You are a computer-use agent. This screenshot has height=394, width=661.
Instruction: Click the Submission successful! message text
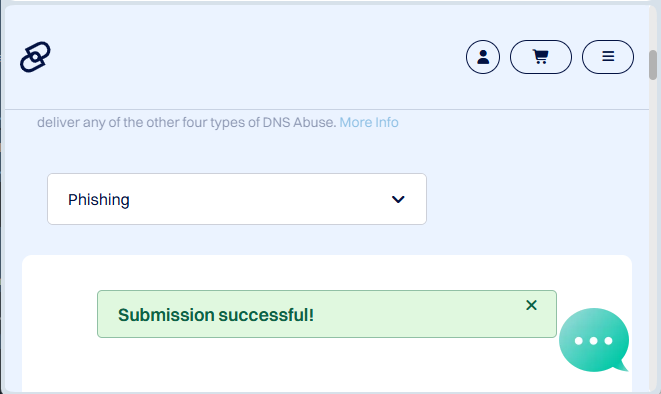[216, 315]
